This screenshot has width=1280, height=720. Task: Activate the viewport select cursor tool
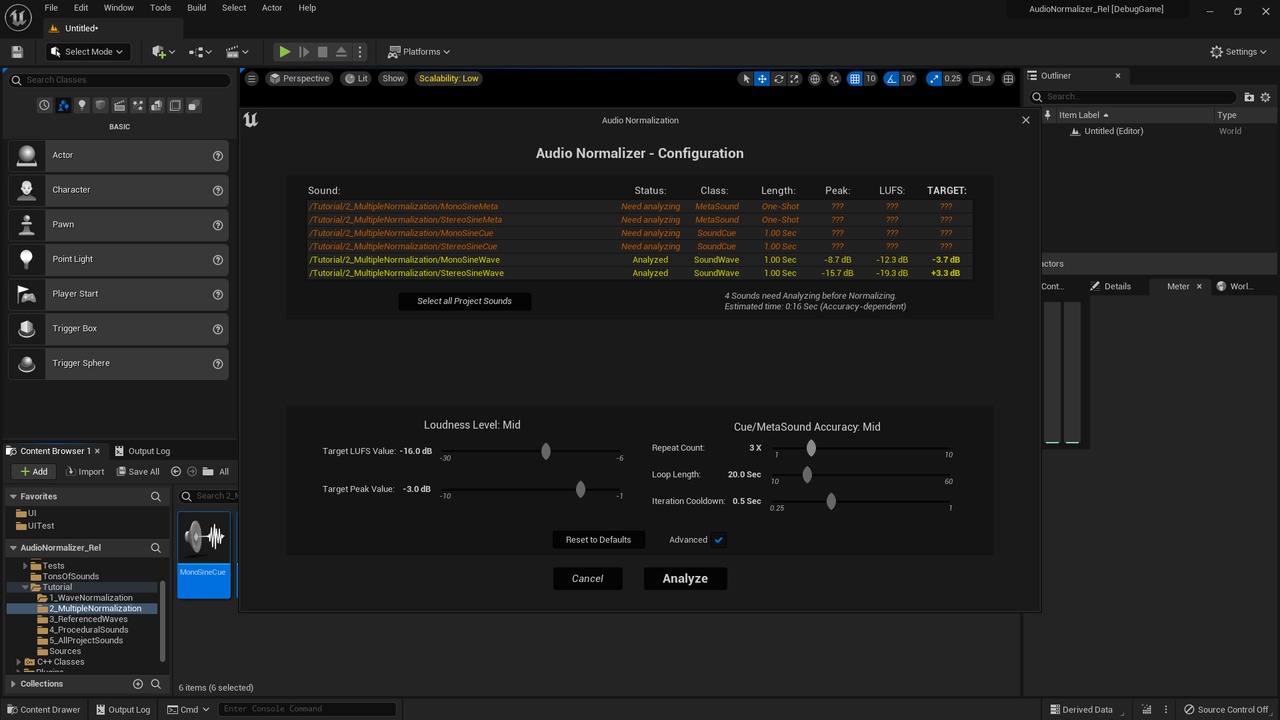[x=745, y=78]
